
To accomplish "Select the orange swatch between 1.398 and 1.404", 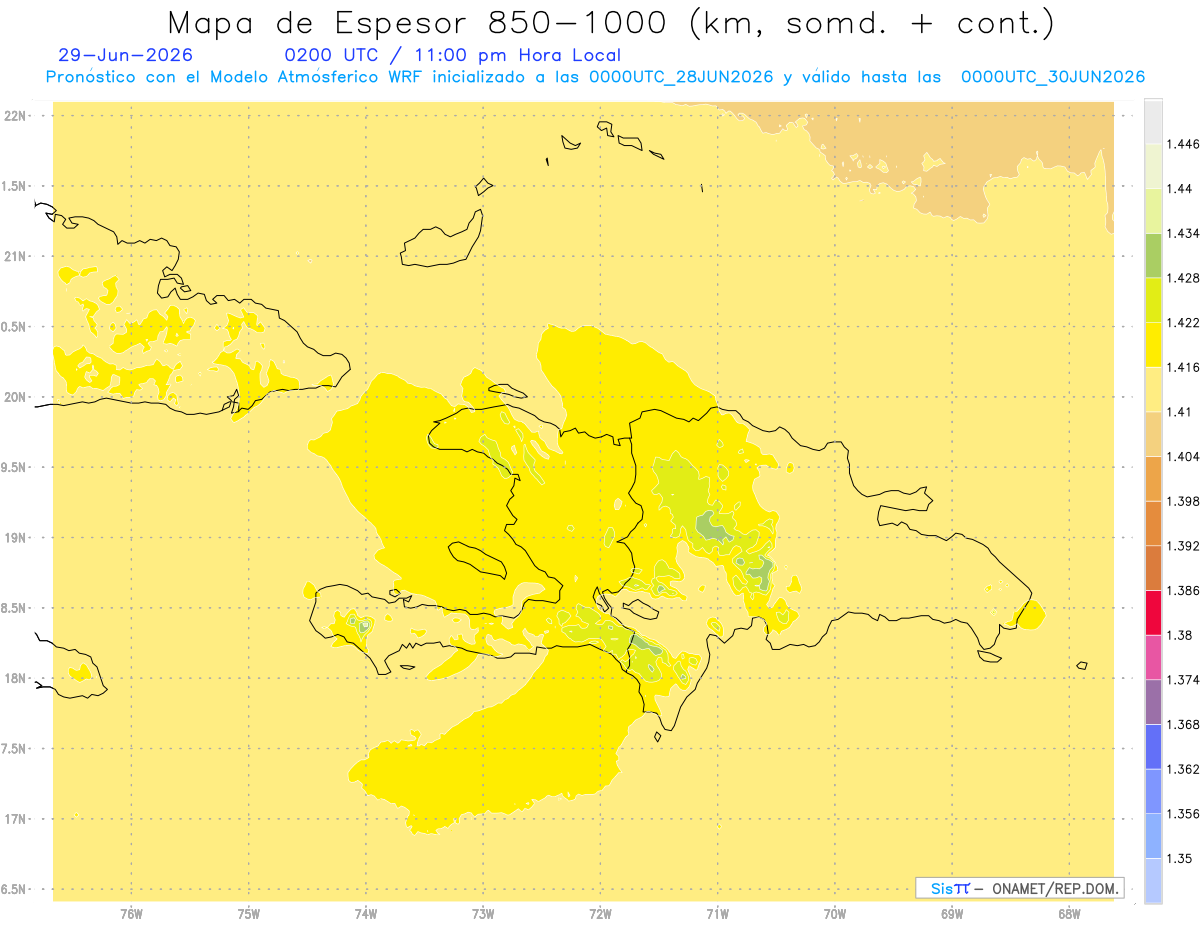I will click(1153, 478).
